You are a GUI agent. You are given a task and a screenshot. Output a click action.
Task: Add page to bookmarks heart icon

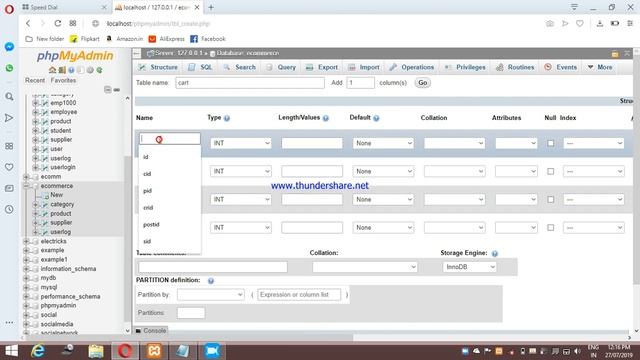[x=580, y=24]
